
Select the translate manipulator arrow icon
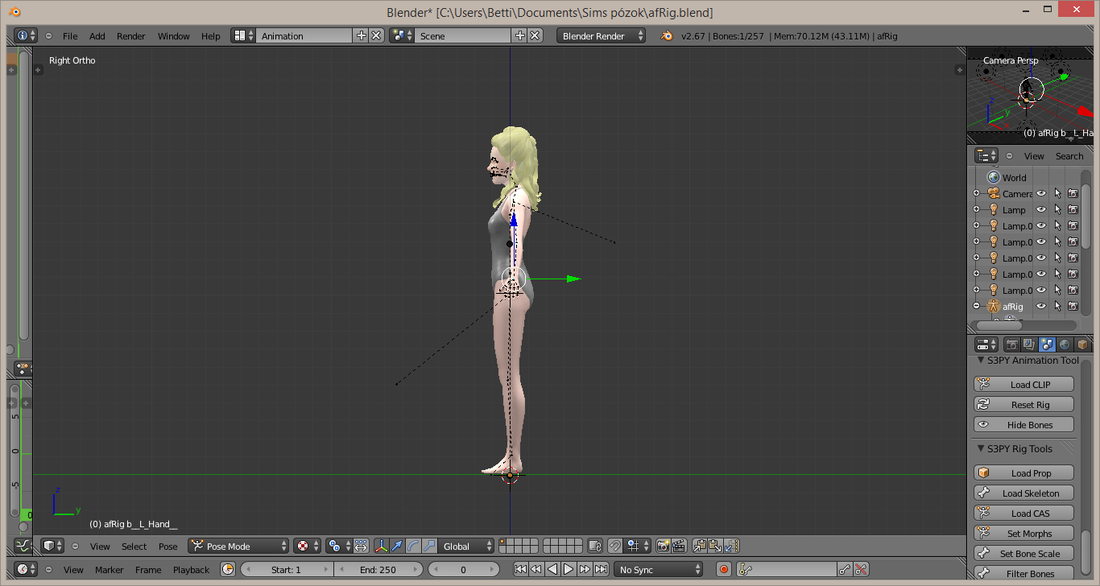pyautogui.click(x=397, y=546)
